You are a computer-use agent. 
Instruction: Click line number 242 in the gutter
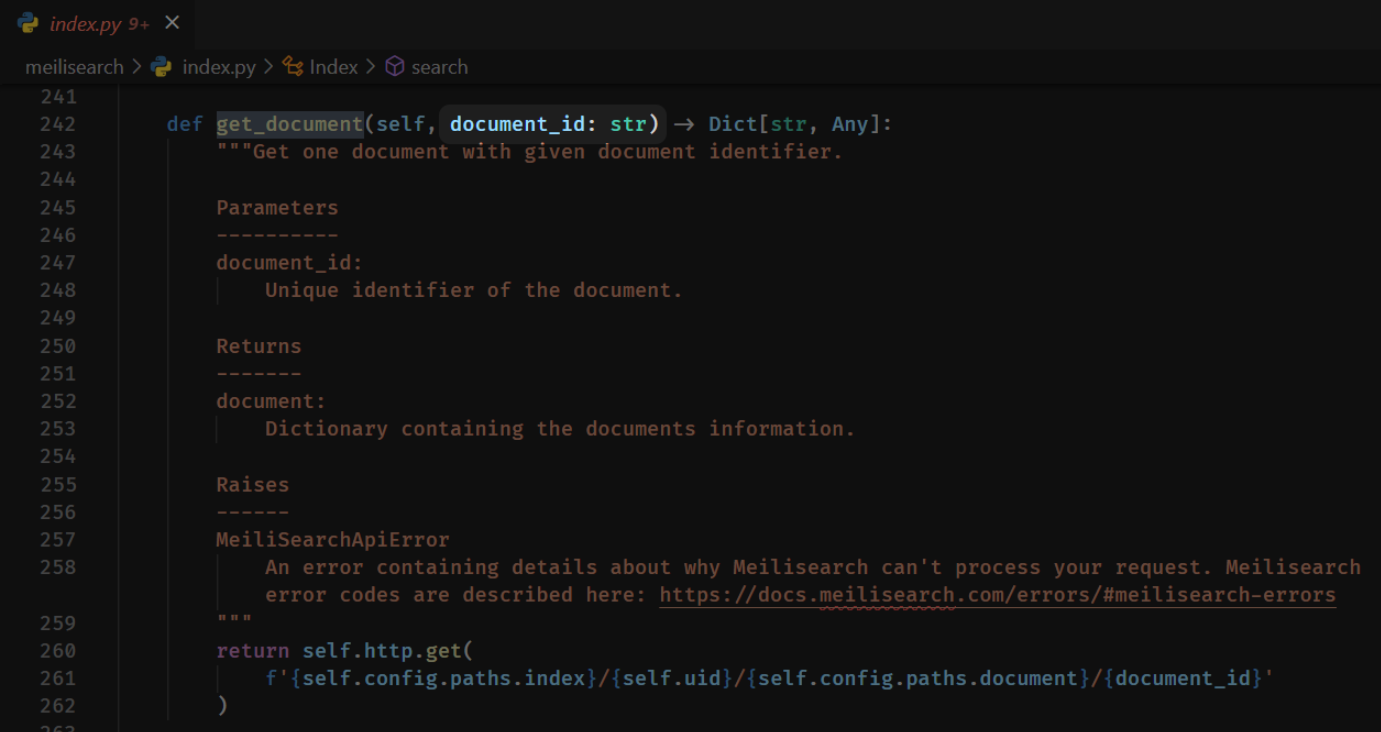coord(57,124)
